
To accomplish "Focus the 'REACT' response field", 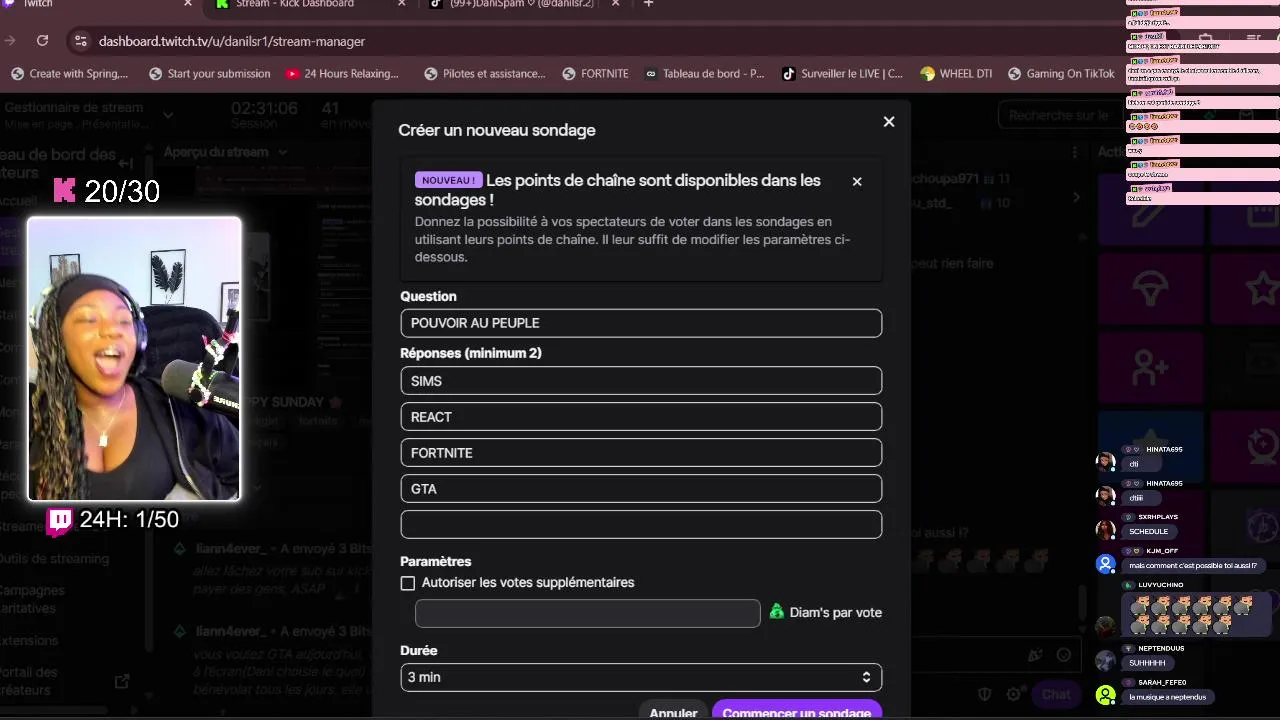I will (641, 417).
